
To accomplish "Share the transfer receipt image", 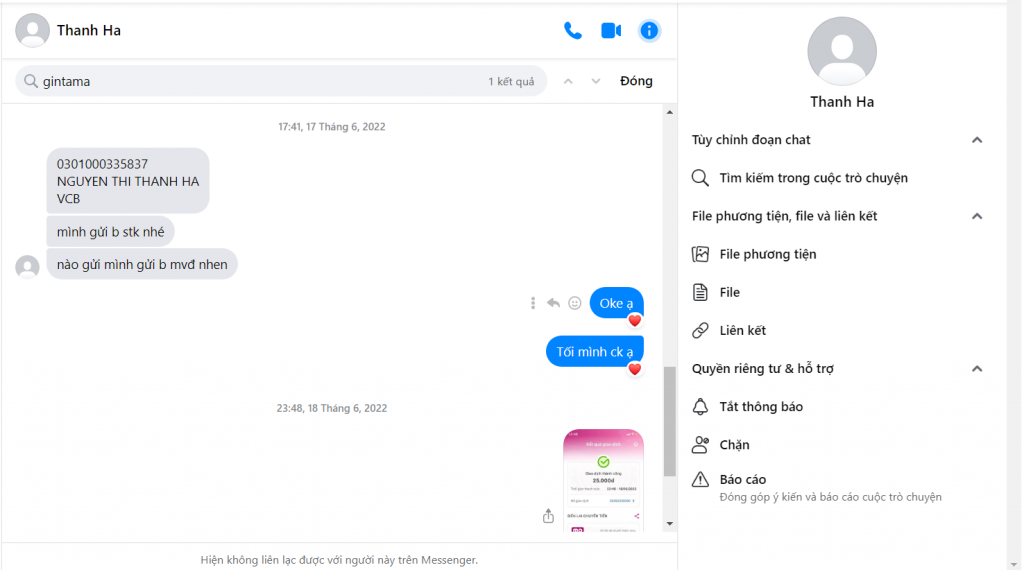I will [548, 516].
